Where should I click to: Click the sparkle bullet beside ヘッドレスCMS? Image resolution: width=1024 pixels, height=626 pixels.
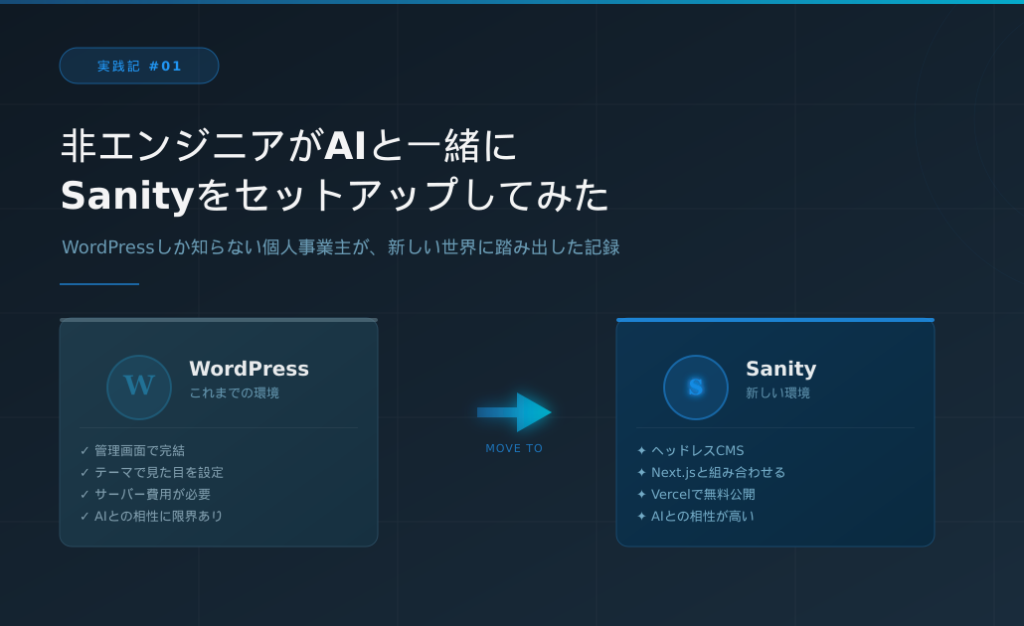pyautogui.click(x=642, y=451)
